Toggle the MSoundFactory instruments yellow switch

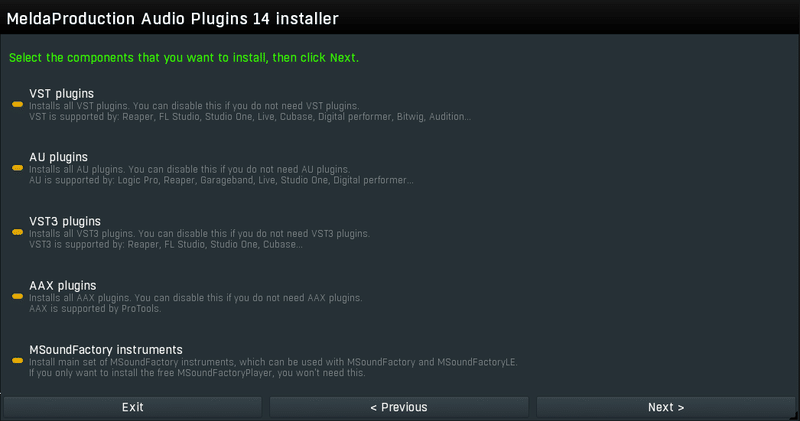coord(17,360)
